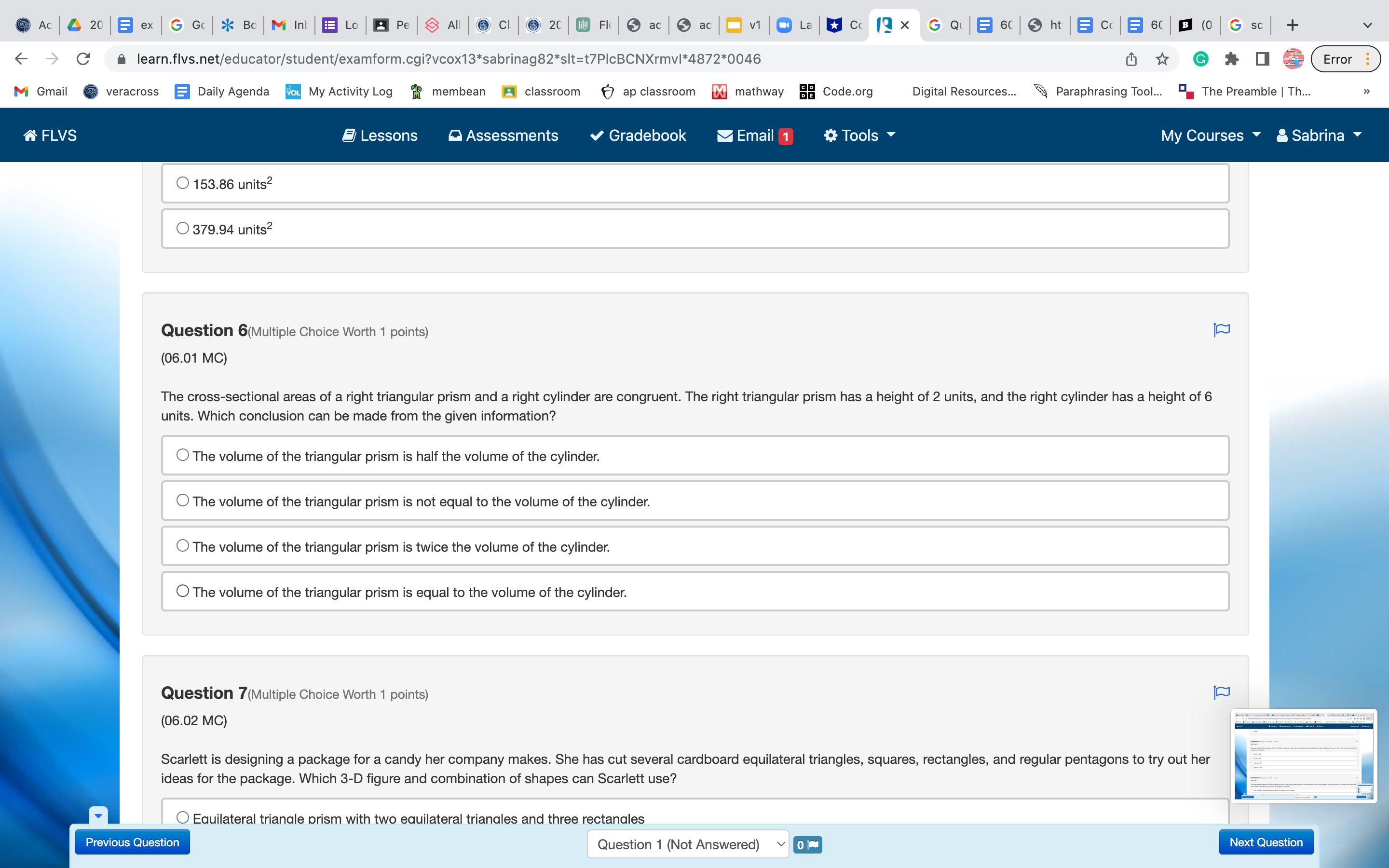This screenshot has height=868, width=1389.
Task: Click the Previous Question button
Action: coord(133,842)
